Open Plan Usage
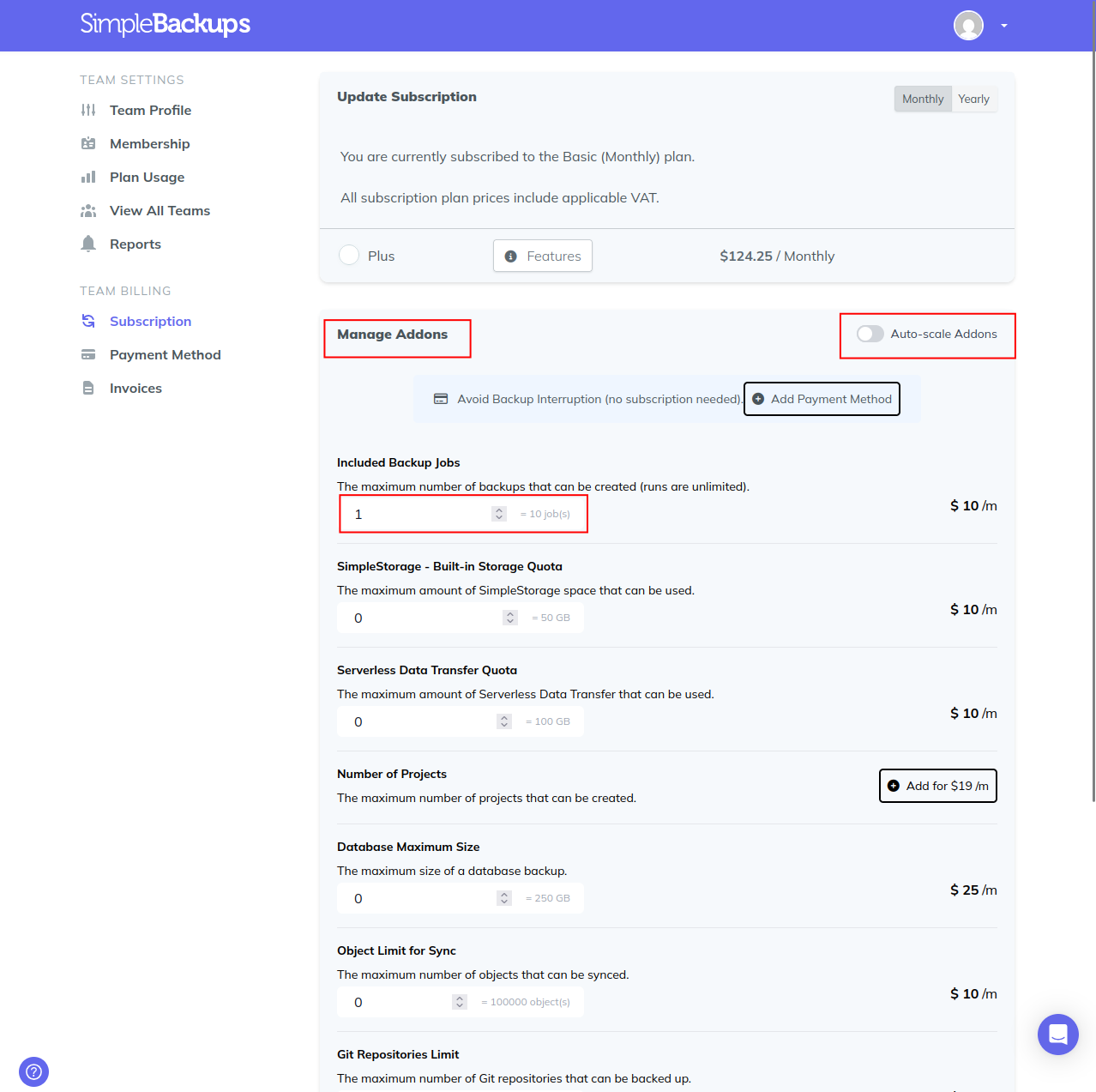 [x=147, y=177]
